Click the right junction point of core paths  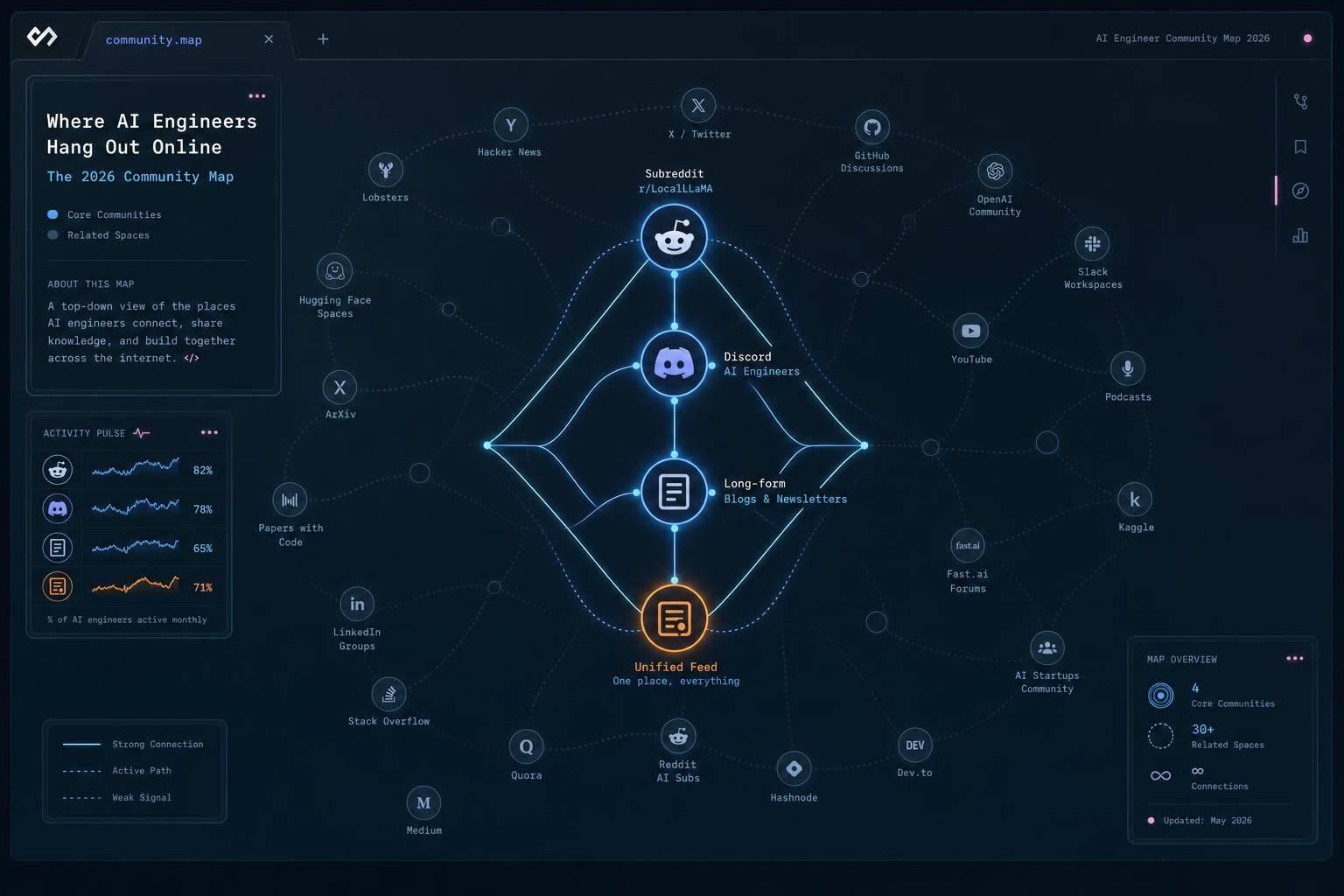(864, 445)
